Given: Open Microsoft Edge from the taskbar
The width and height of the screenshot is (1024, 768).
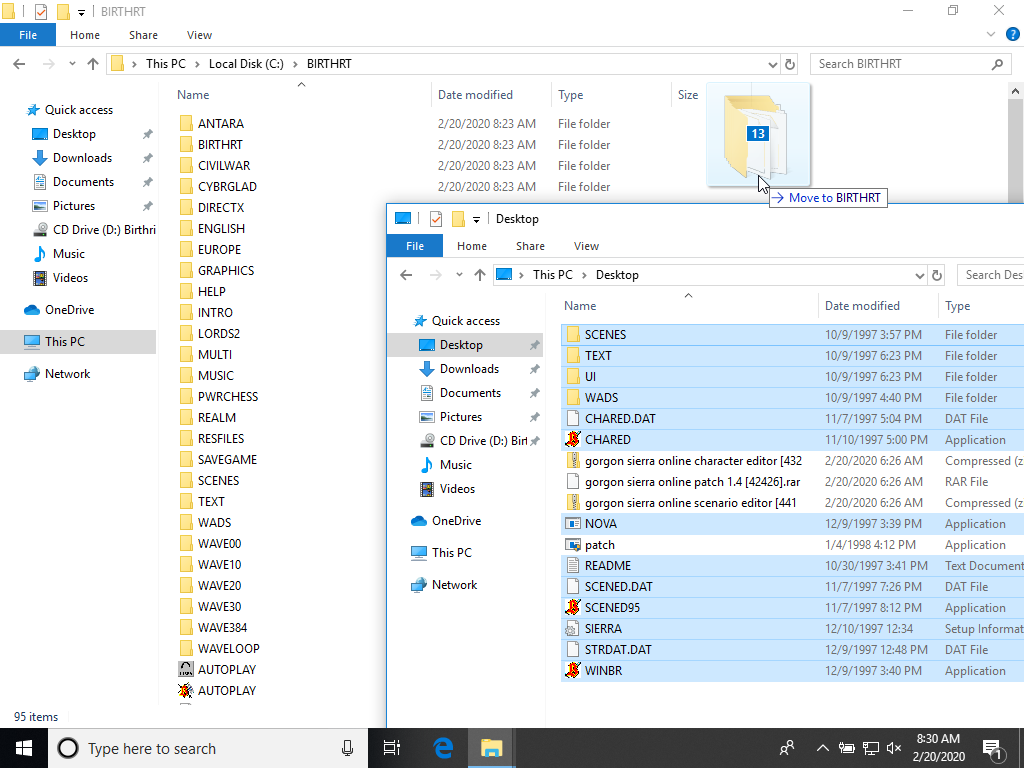Looking at the screenshot, I should click(x=443, y=748).
